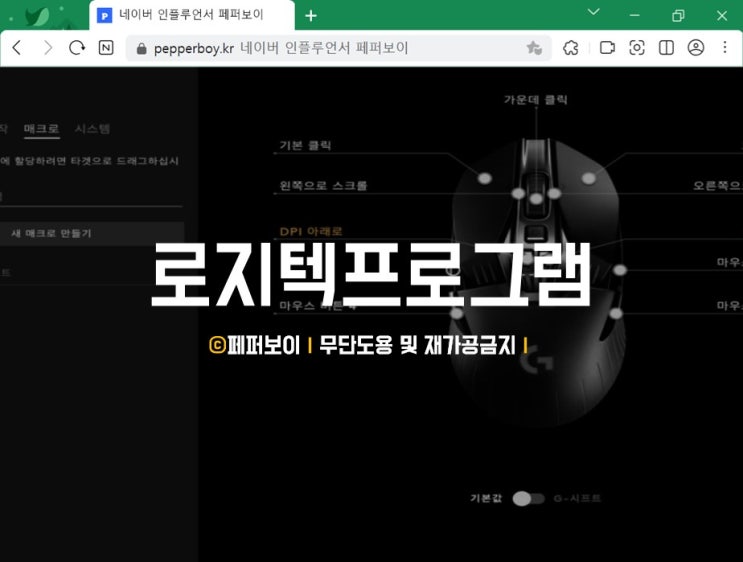Viewport: 743px width, 562px height.
Task: Click 새 매크로 만들기 button
Action: 92,233
